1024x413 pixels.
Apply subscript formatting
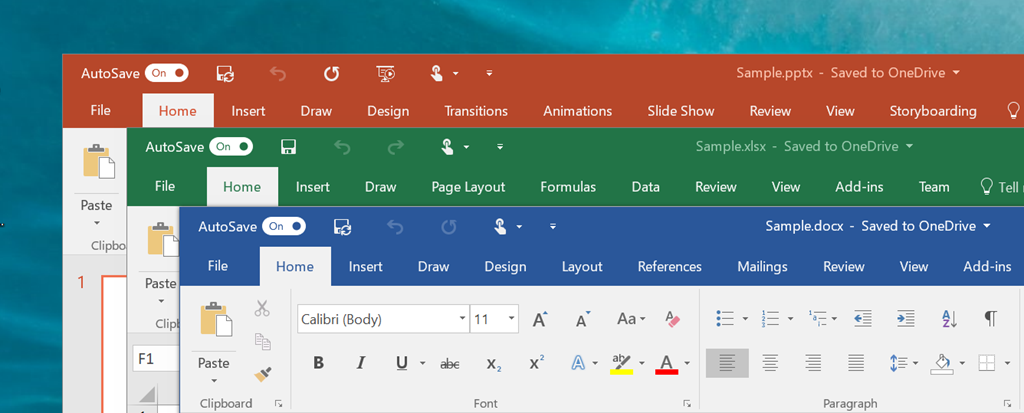[493, 363]
